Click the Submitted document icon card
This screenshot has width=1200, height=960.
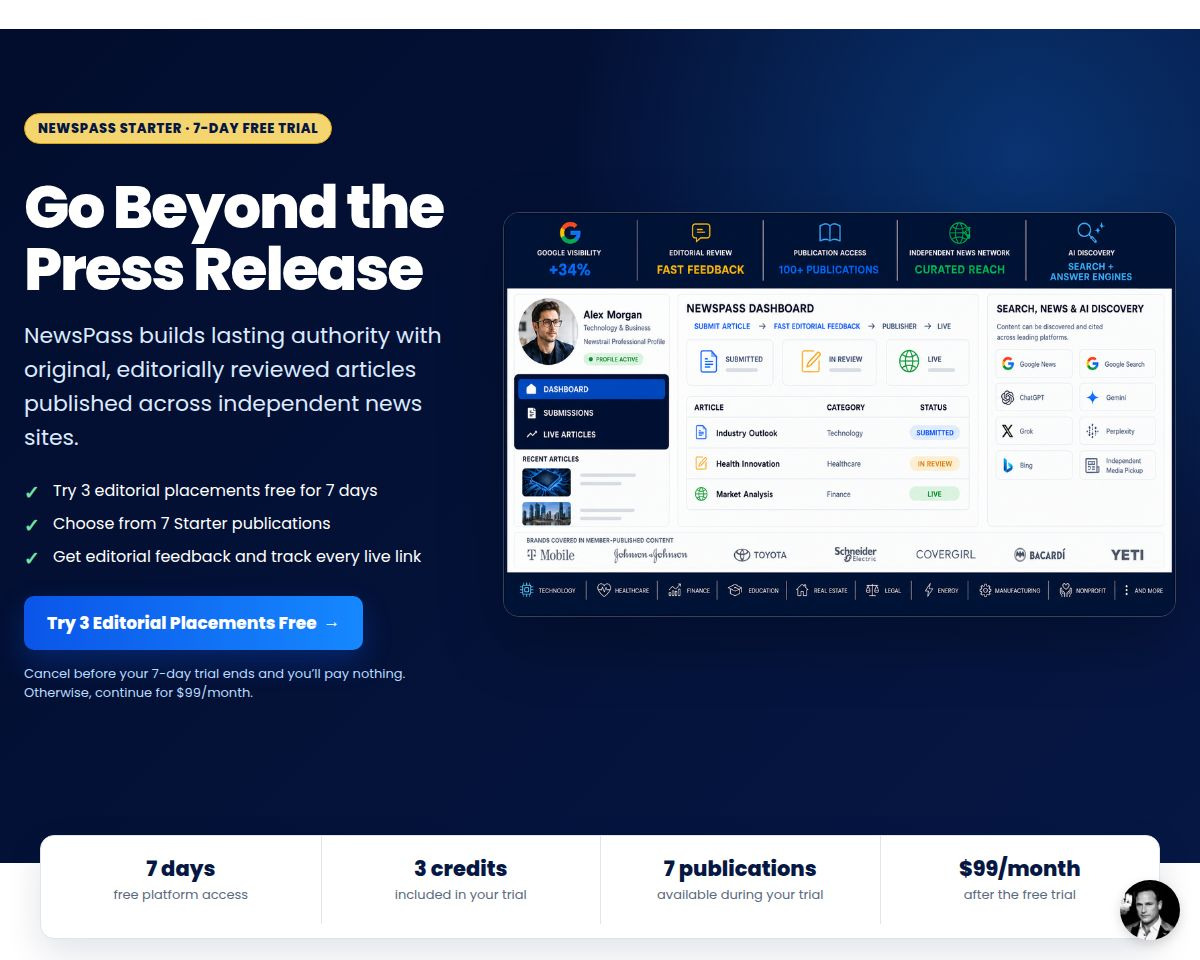(730, 361)
